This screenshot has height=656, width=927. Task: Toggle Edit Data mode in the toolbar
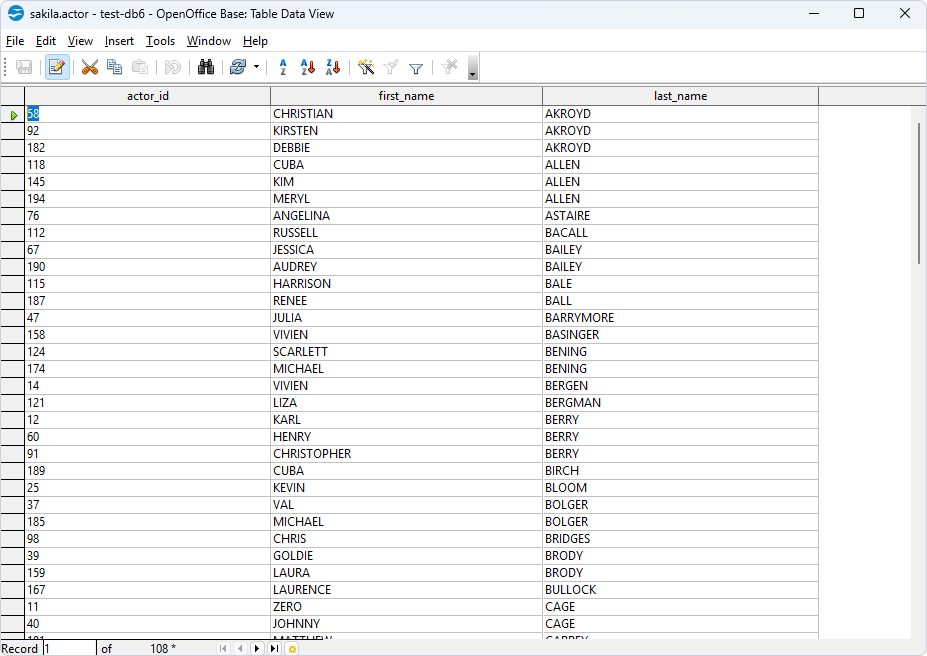(56, 66)
